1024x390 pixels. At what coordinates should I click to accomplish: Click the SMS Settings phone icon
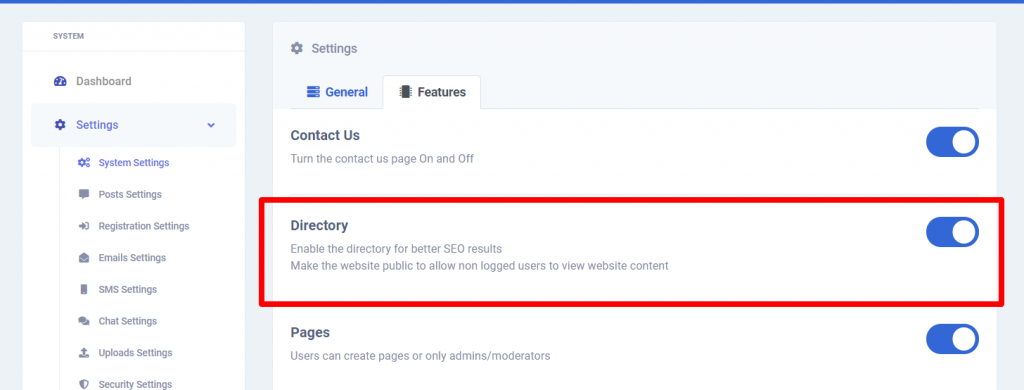pyautogui.click(x=84, y=289)
